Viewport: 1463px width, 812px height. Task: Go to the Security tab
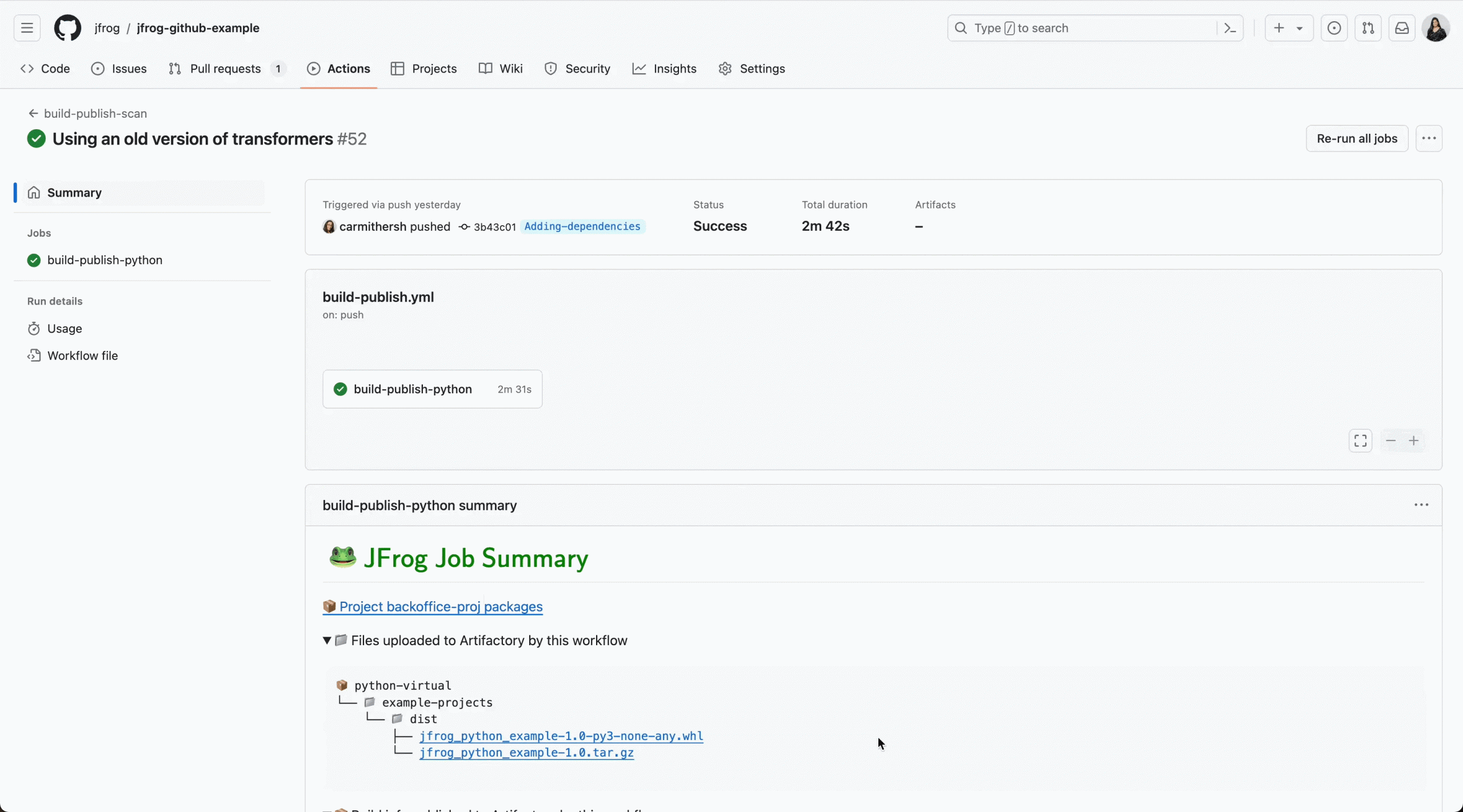point(577,69)
